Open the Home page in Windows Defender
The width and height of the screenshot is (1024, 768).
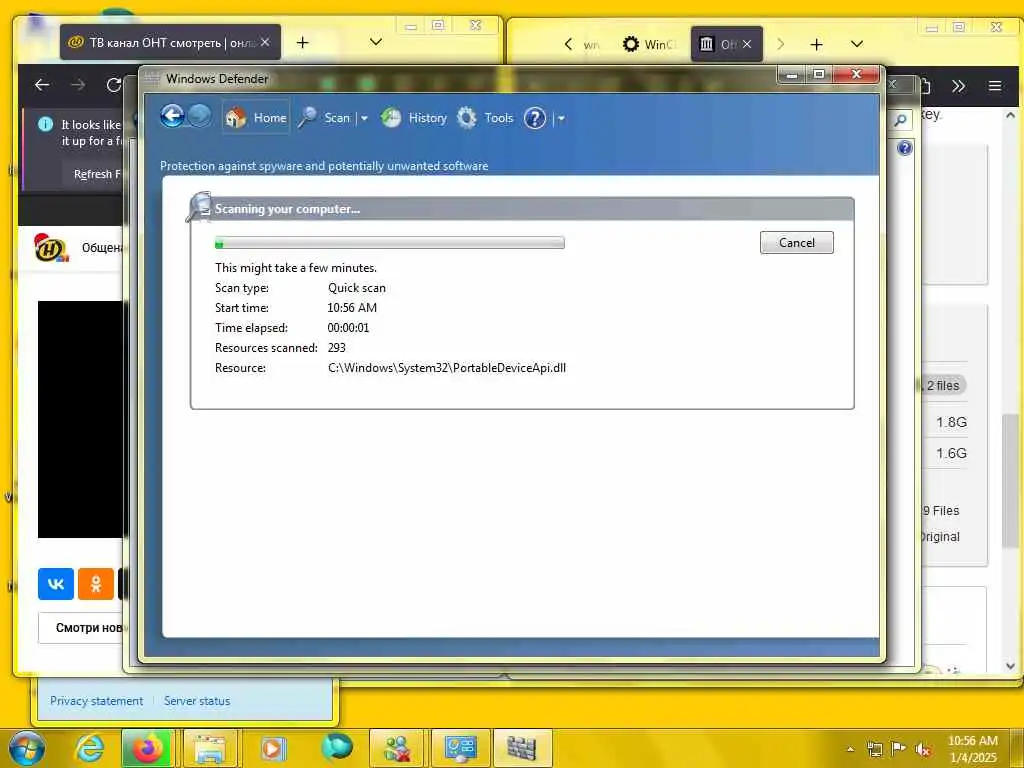(256, 118)
